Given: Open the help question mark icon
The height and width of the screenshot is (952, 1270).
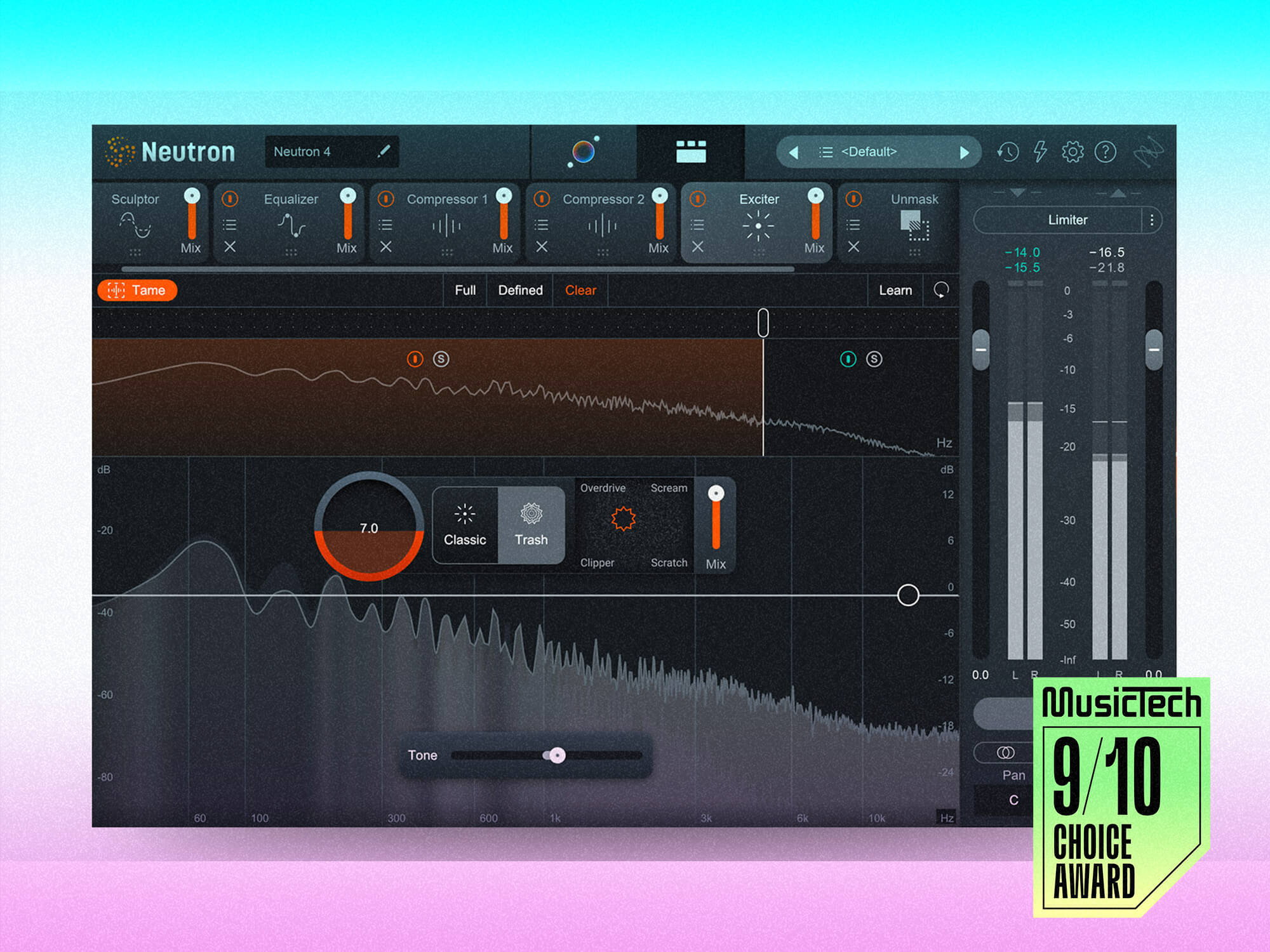Looking at the screenshot, I should (x=1106, y=152).
